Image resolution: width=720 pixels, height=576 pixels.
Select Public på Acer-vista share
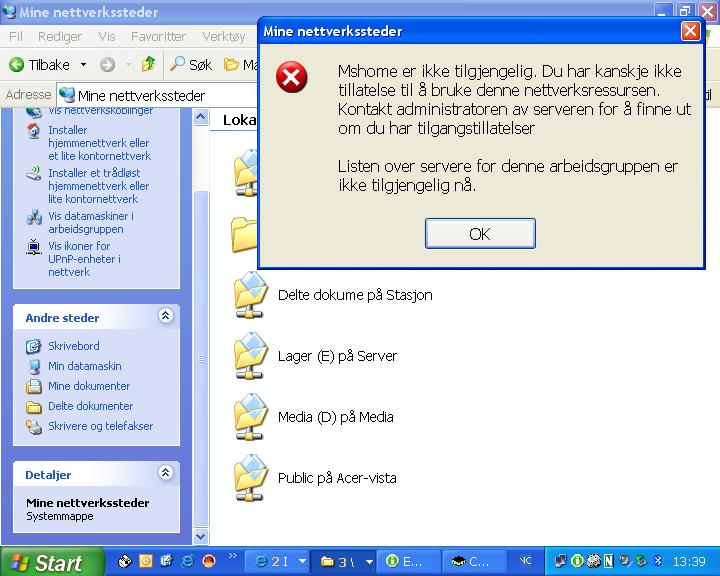tap(337, 478)
